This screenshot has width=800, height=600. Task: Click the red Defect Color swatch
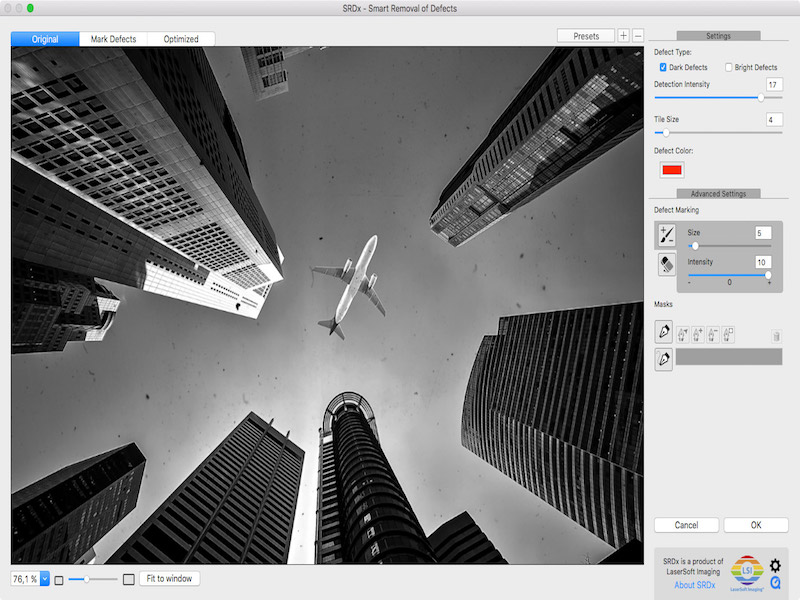tap(671, 170)
